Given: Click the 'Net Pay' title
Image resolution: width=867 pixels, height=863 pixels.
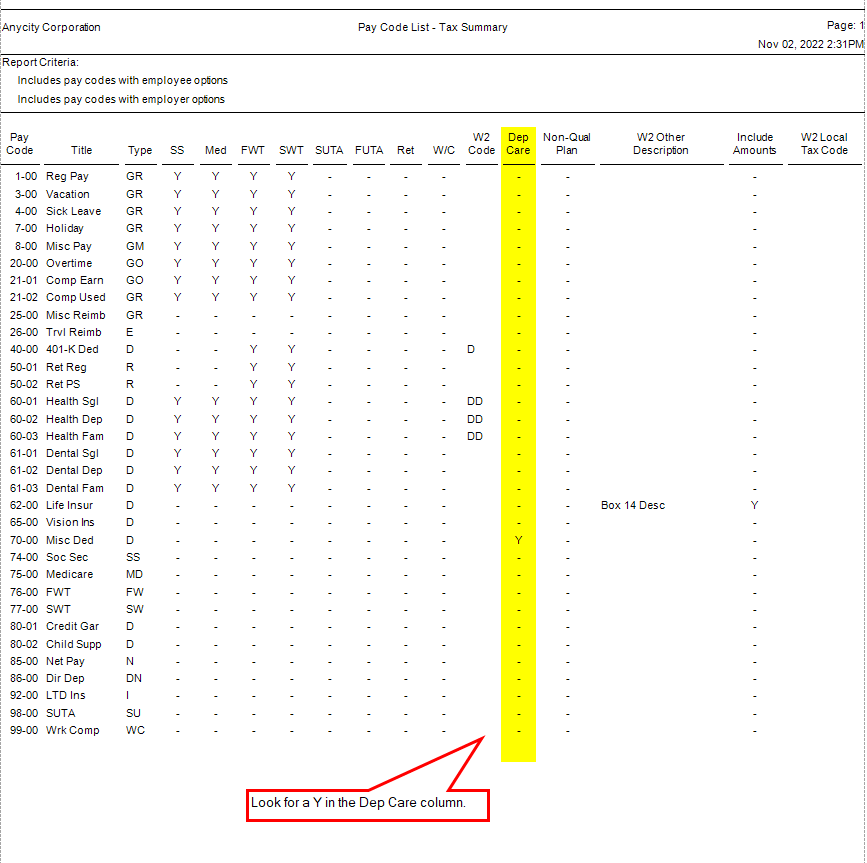Looking at the screenshot, I should coord(65,661).
